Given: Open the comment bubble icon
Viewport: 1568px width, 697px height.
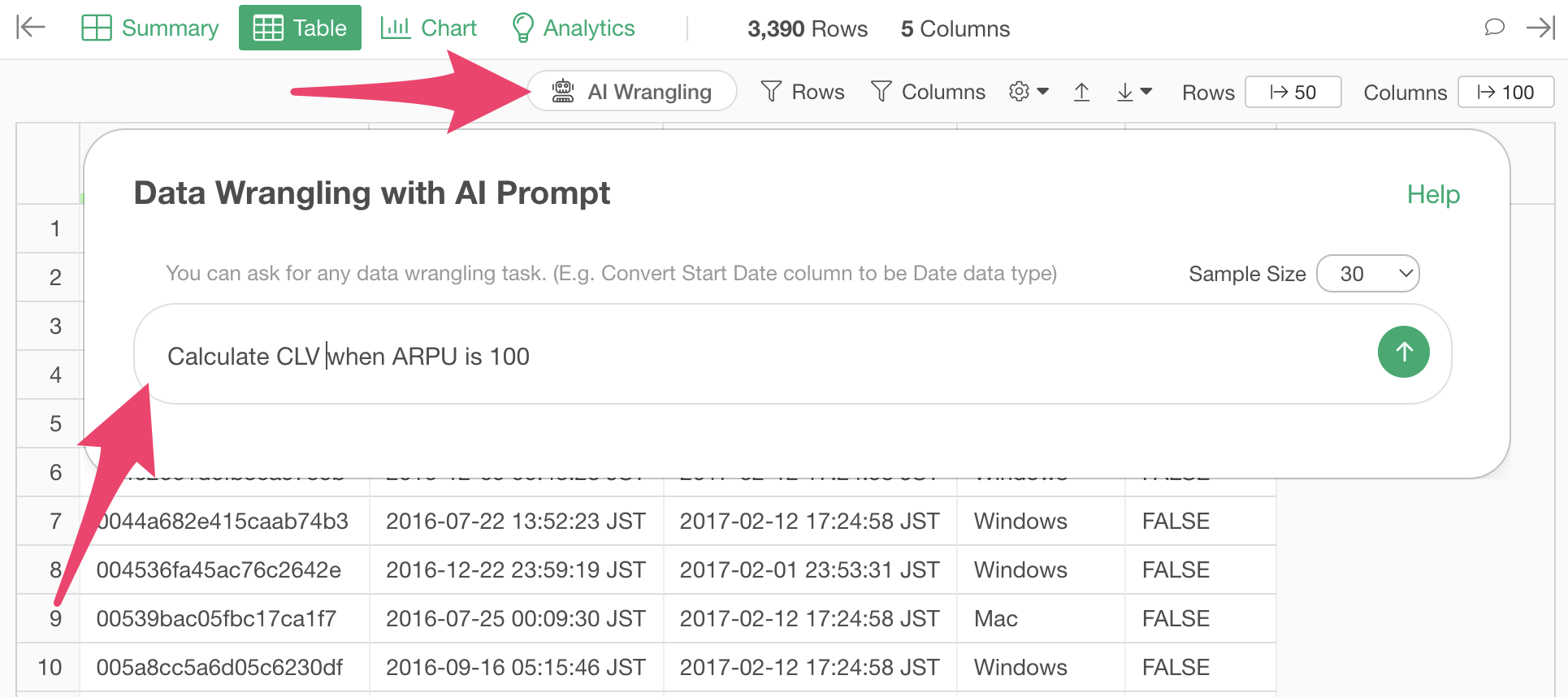Looking at the screenshot, I should pyautogui.click(x=1494, y=28).
